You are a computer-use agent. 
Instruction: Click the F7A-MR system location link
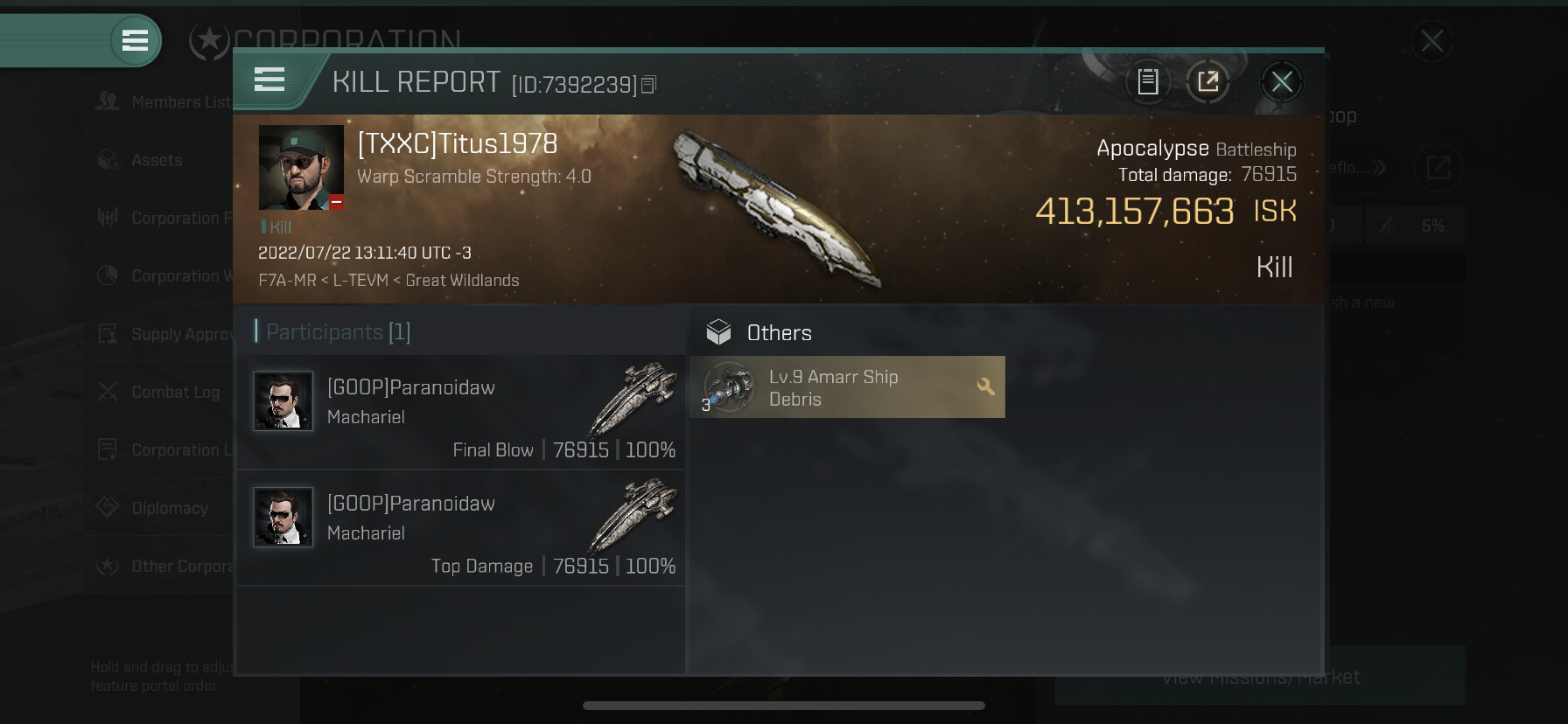tap(287, 281)
